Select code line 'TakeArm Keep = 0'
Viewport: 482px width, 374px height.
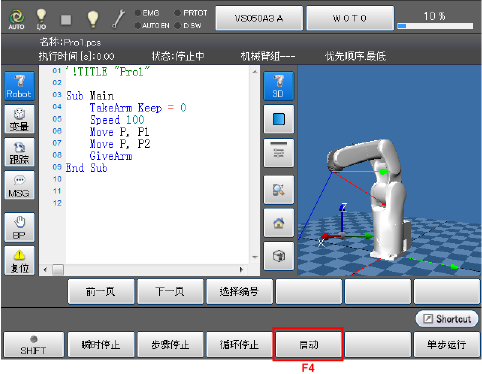point(138,108)
